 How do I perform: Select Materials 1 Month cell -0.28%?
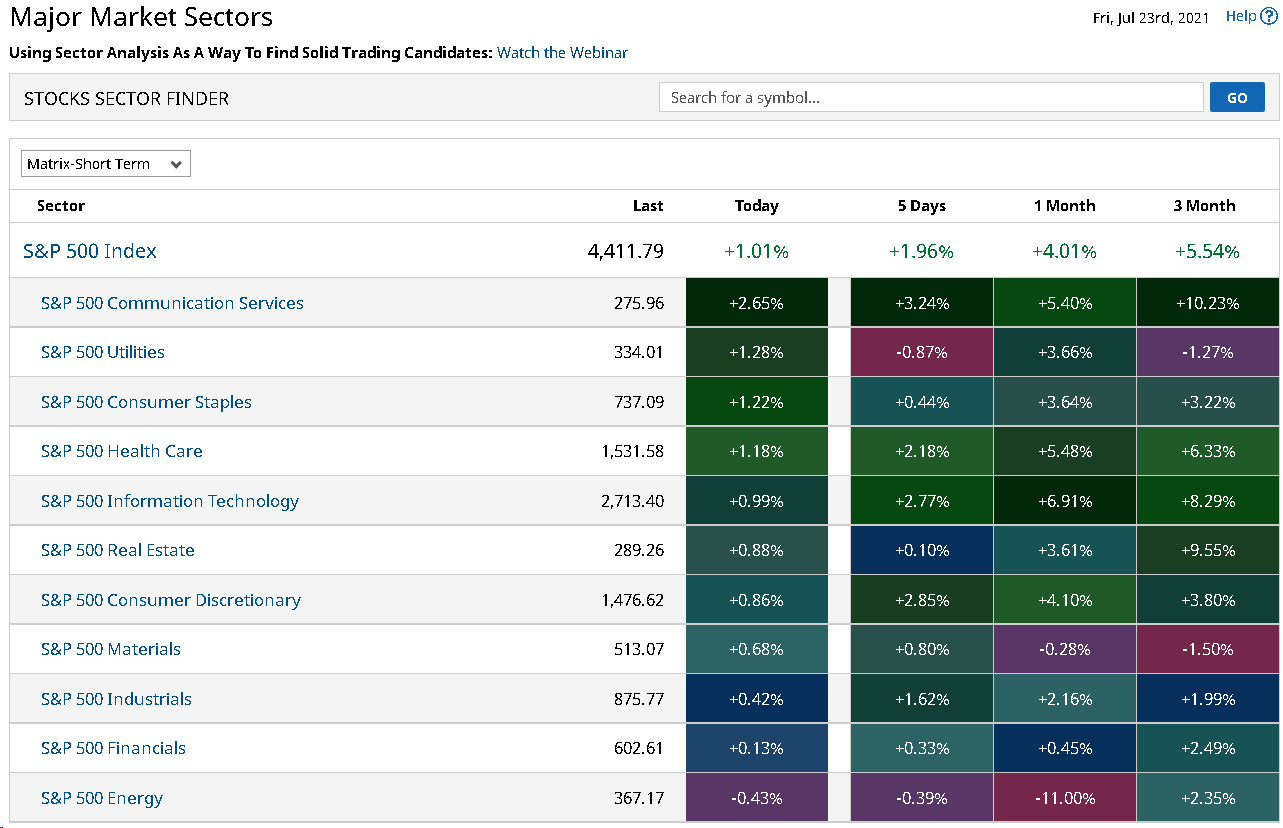(x=1065, y=649)
